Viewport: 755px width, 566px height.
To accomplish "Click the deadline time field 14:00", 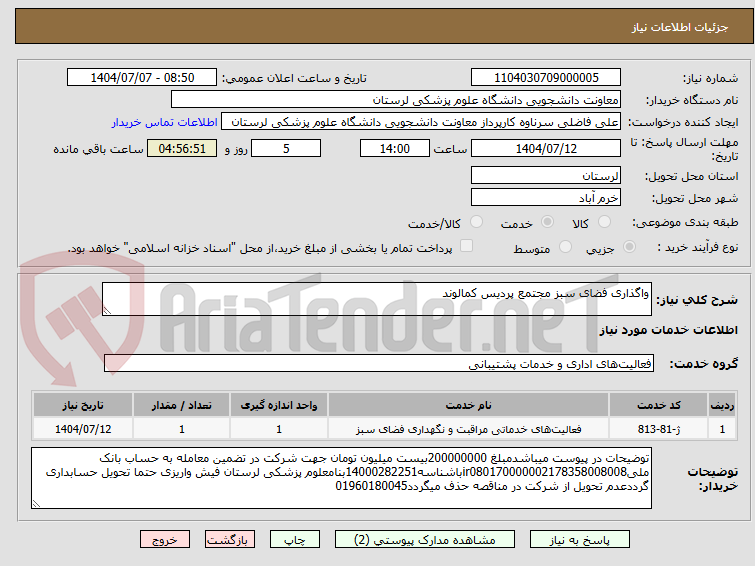I will coord(395,148).
